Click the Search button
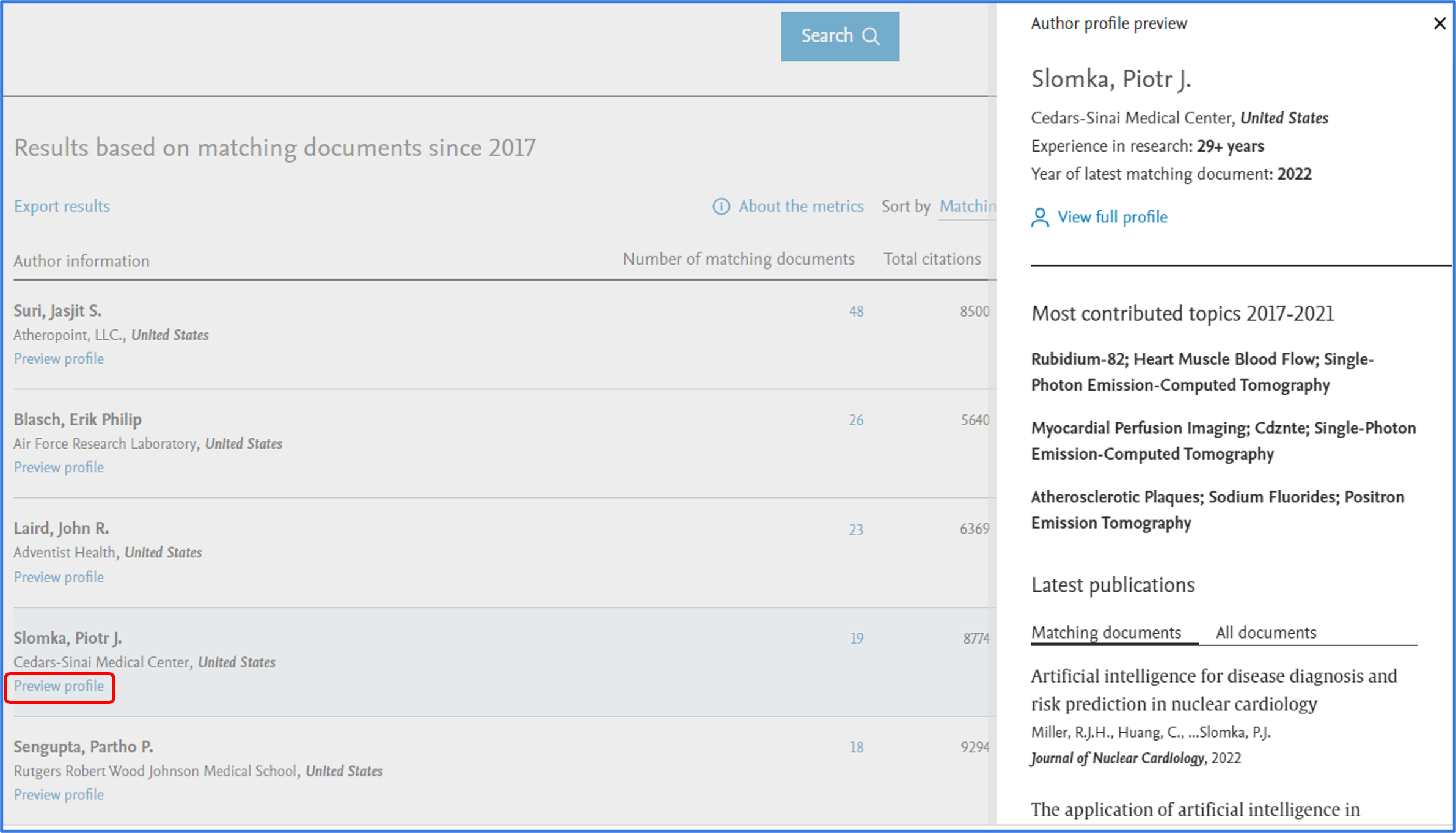 tap(840, 36)
